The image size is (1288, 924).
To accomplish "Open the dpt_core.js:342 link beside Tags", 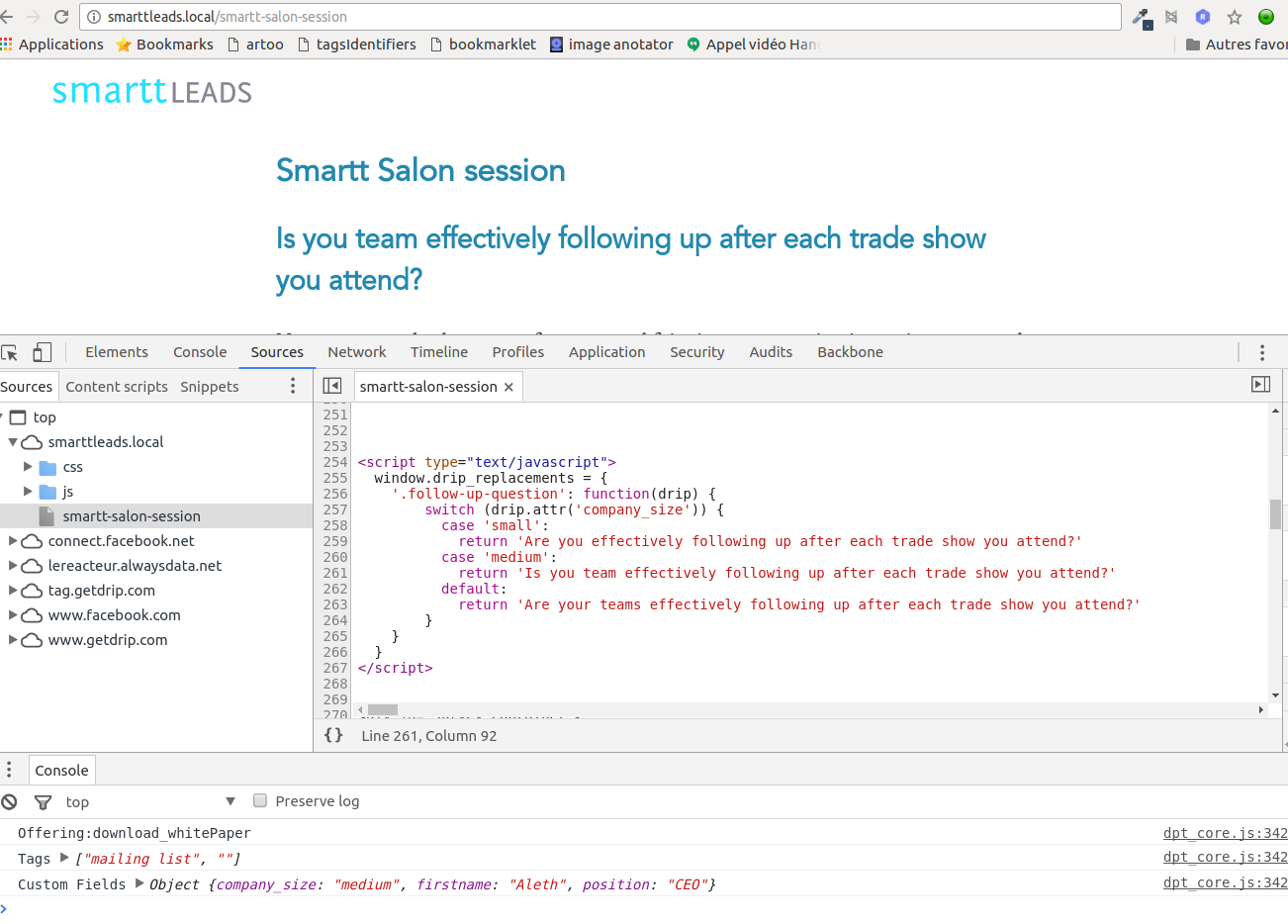I will pyautogui.click(x=1226, y=858).
